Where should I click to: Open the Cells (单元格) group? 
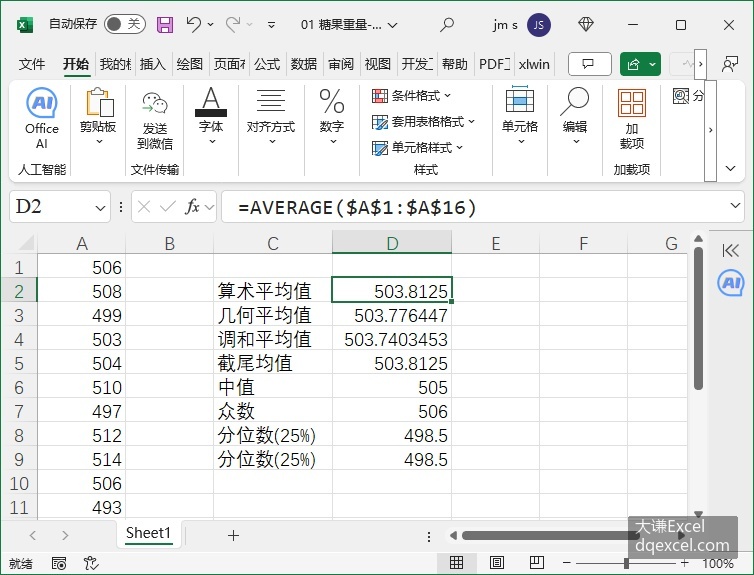point(520,116)
